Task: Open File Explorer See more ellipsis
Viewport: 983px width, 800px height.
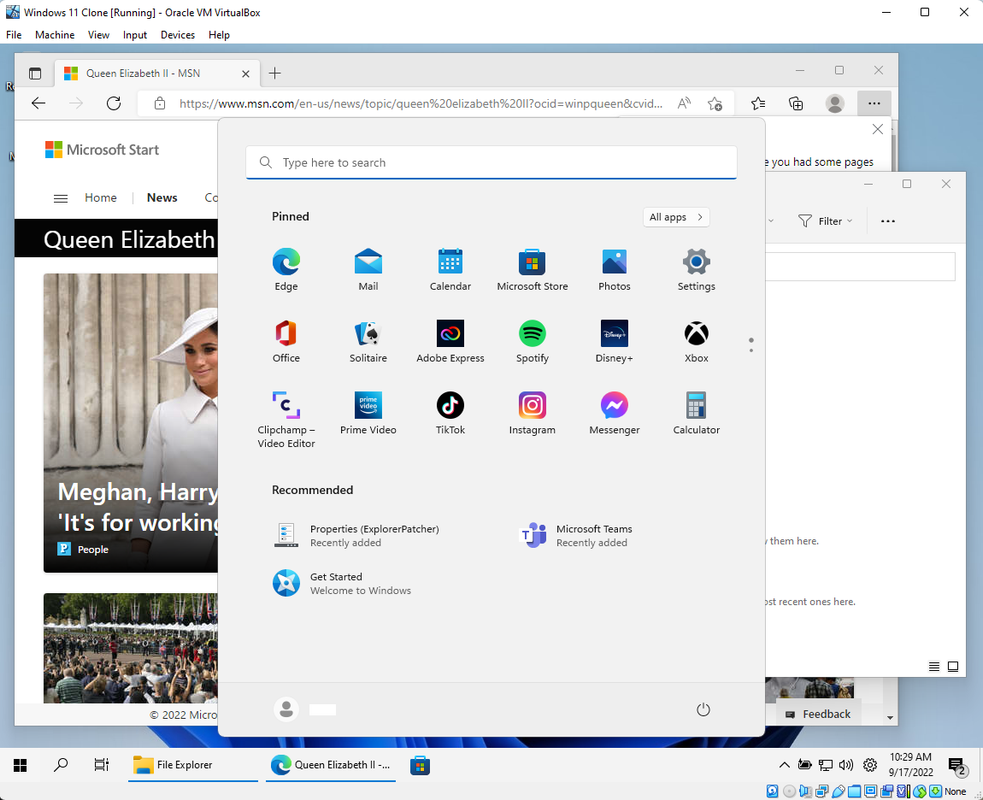Action: point(888,221)
